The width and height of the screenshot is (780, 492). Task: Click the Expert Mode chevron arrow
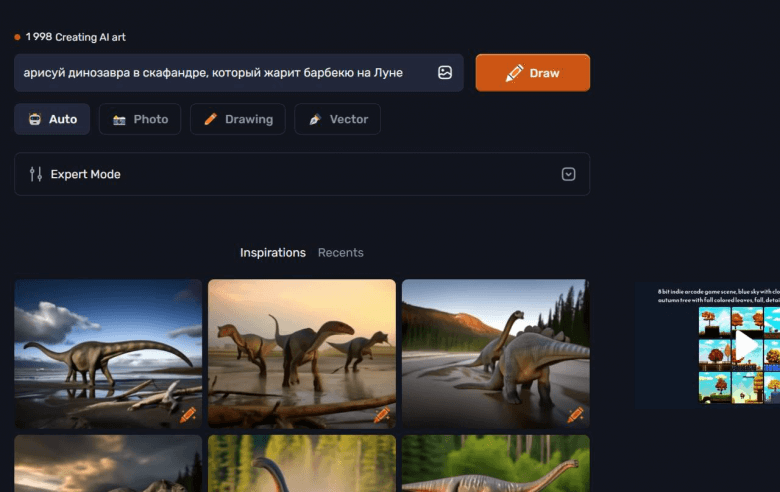click(568, 174)
